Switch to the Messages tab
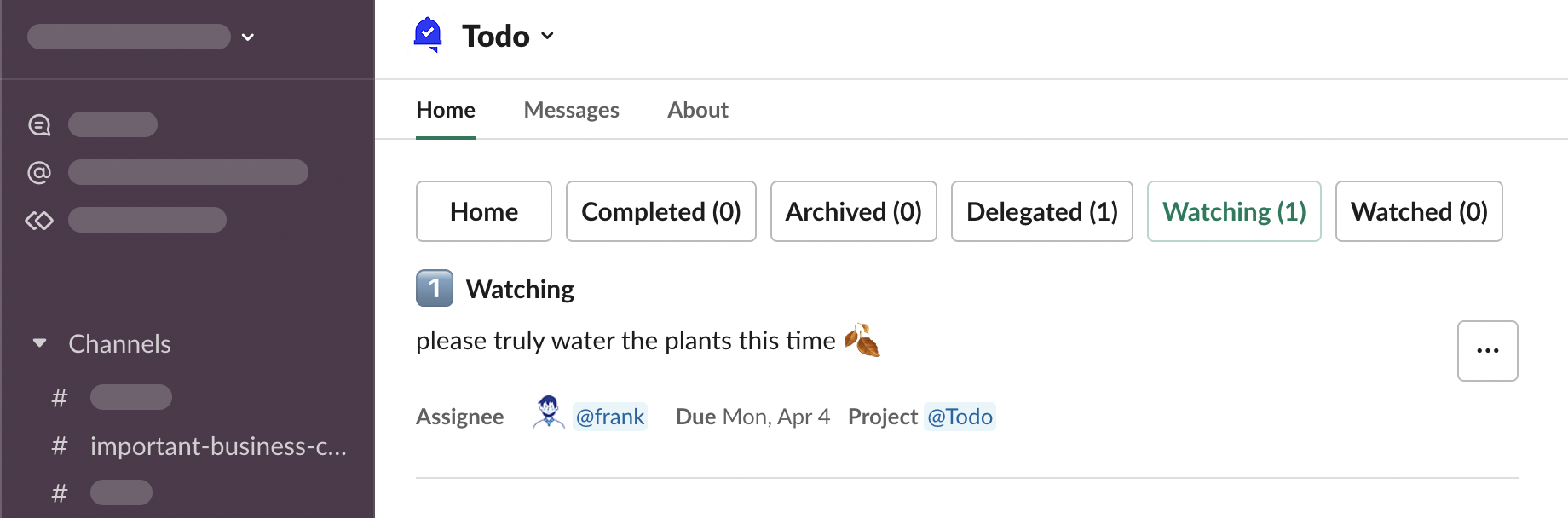This screenshot has width=1568, height=518. (x=571, y=110)
